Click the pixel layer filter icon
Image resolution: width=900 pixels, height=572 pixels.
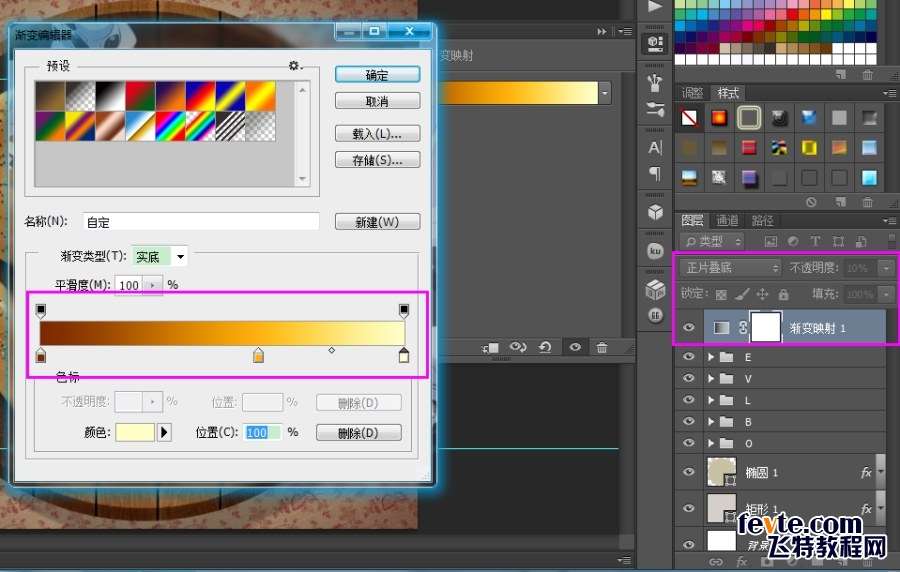point(770,242)
